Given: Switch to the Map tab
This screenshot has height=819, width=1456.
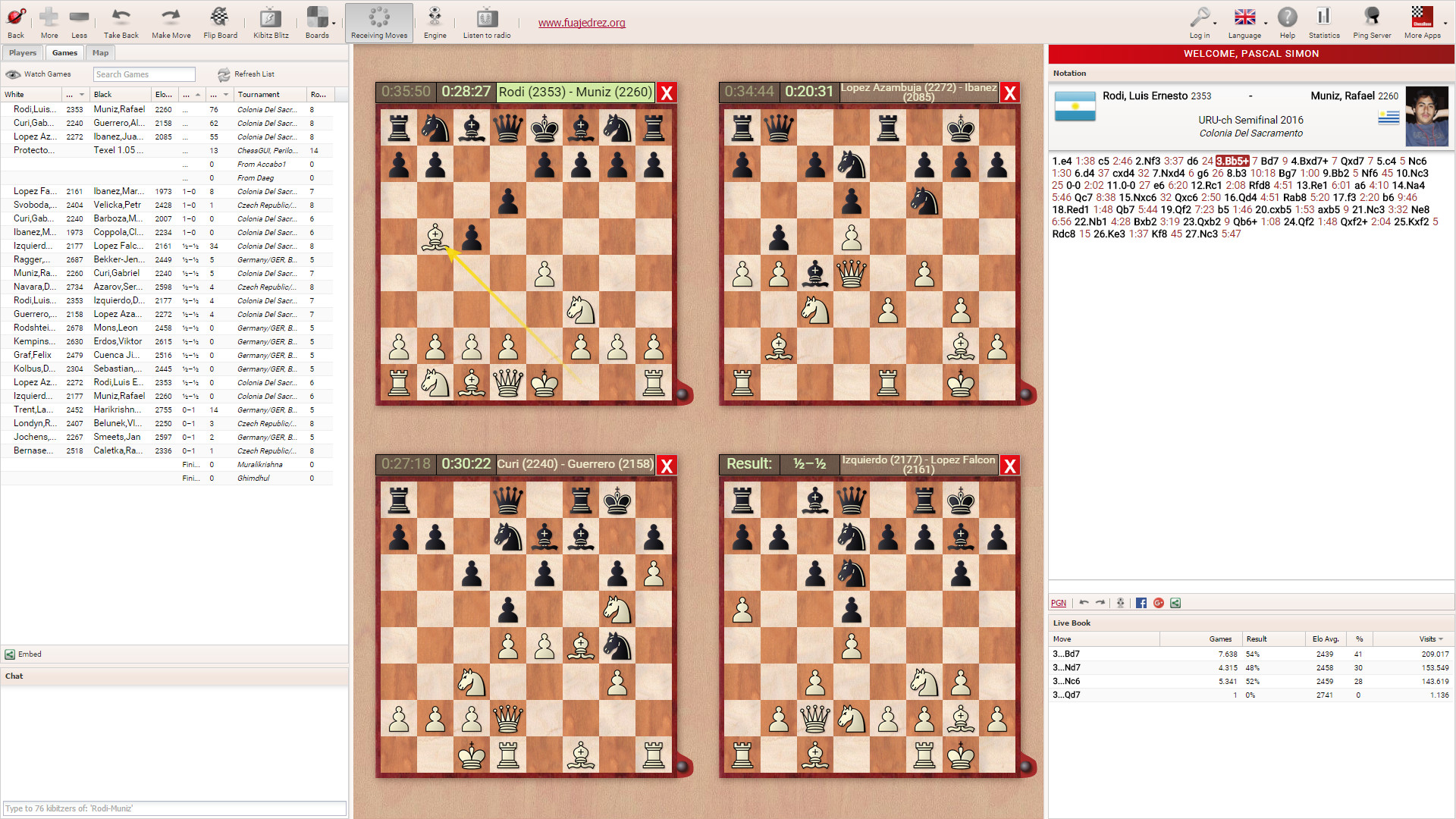Looking at the screenshot, I should (100, 53).
